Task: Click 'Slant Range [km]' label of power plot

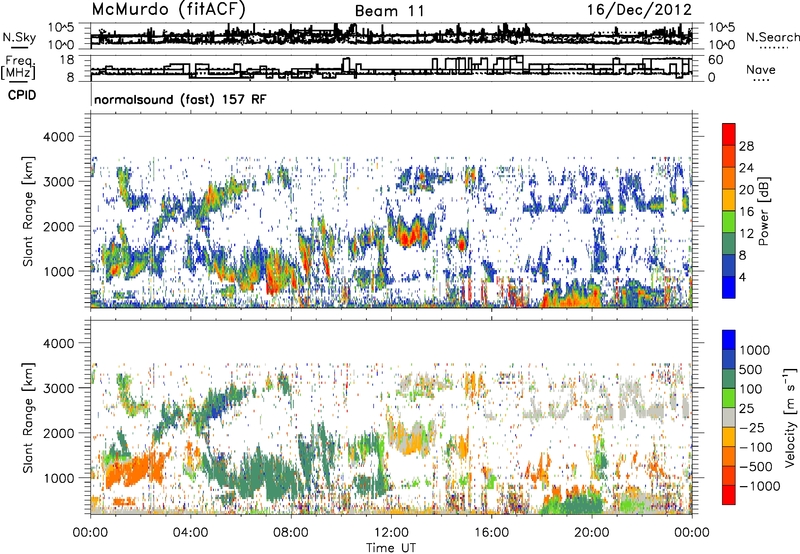Action: coord(28,211)
